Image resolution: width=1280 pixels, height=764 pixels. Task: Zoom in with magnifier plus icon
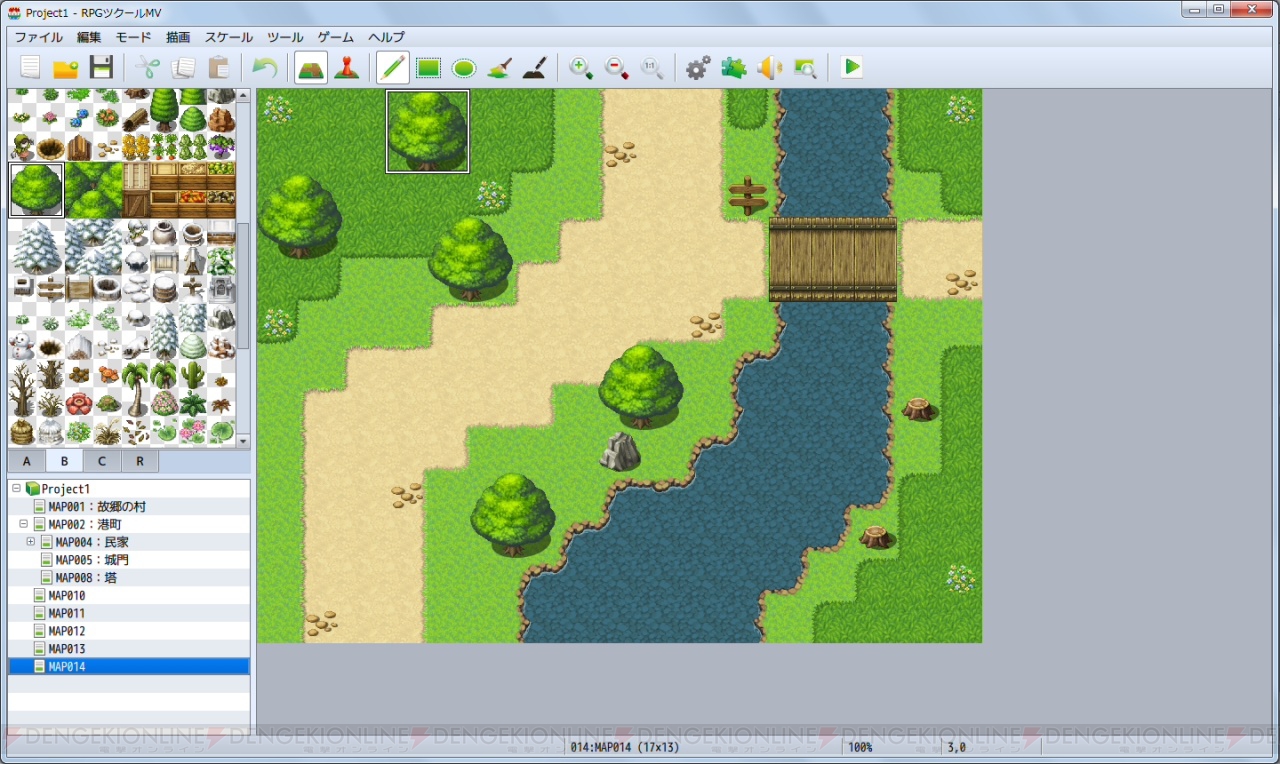(x=581, y=67)
